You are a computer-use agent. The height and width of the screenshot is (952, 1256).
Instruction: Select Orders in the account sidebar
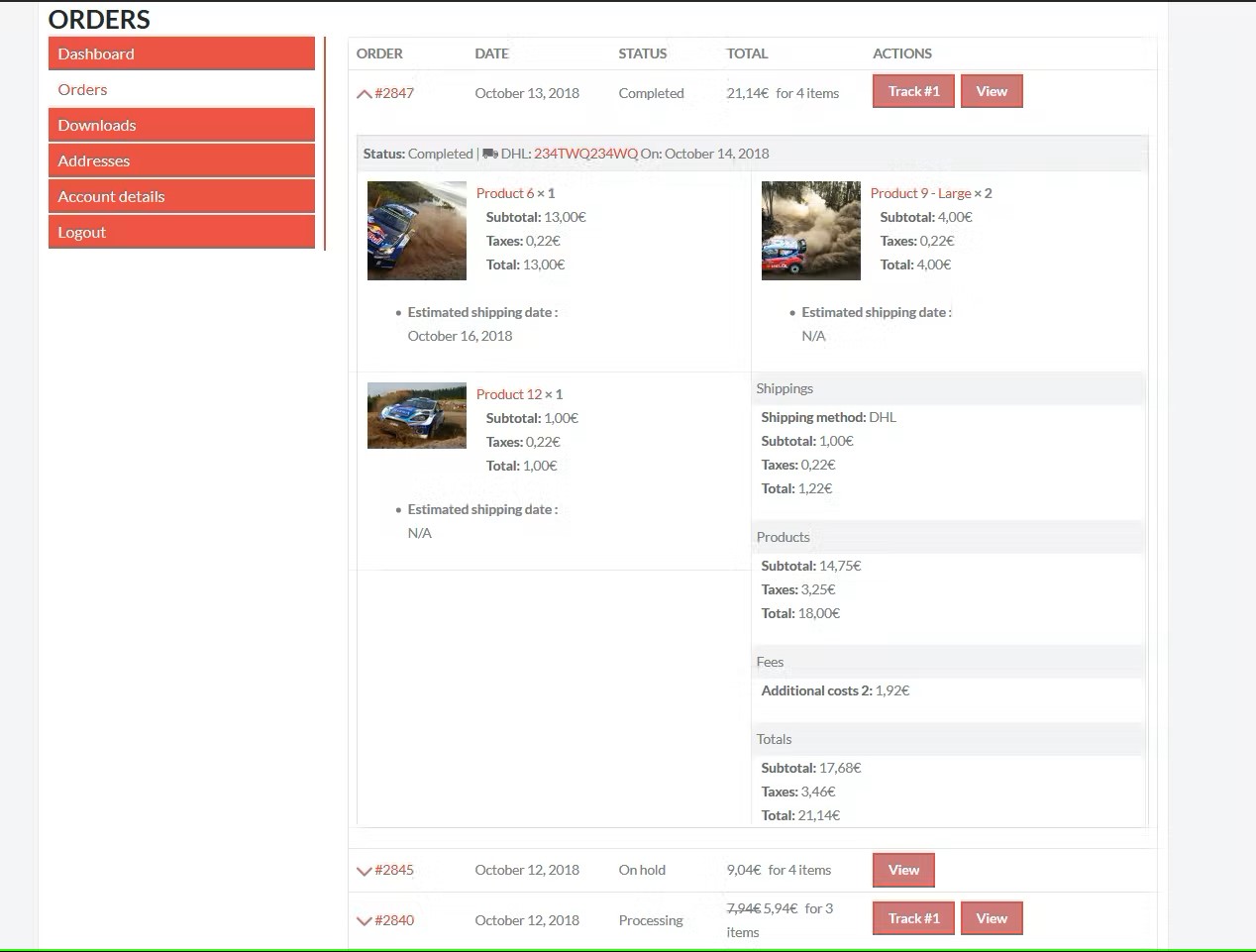click(x=82, y=89)
